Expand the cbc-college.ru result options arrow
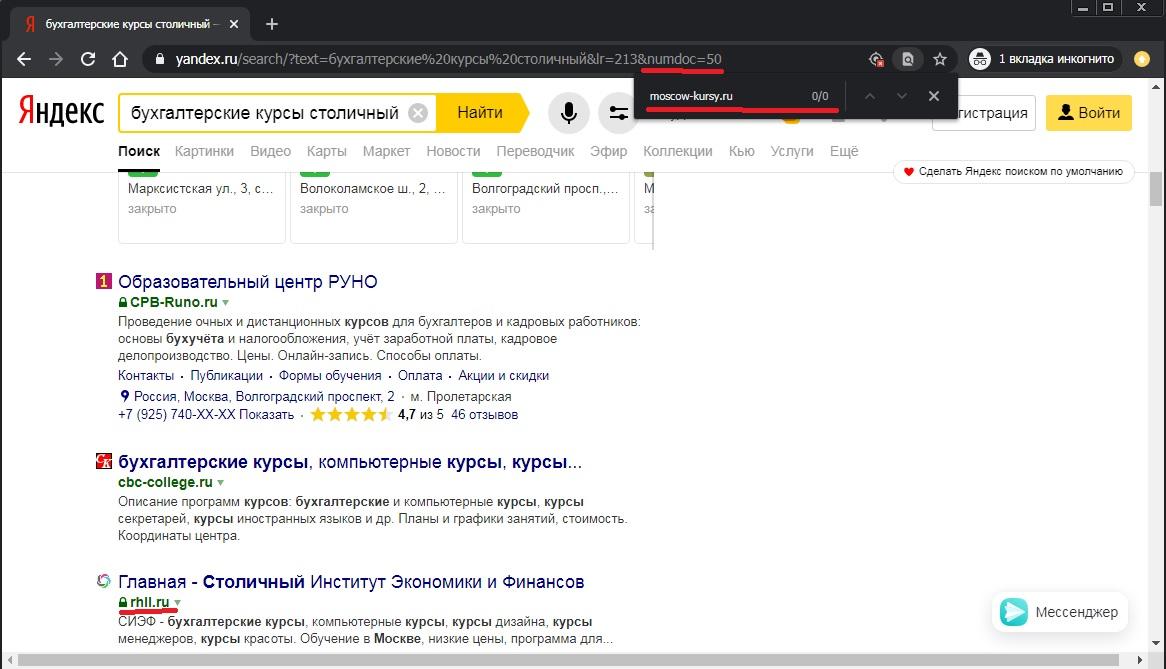1166x669 pixels. point(221,483)
